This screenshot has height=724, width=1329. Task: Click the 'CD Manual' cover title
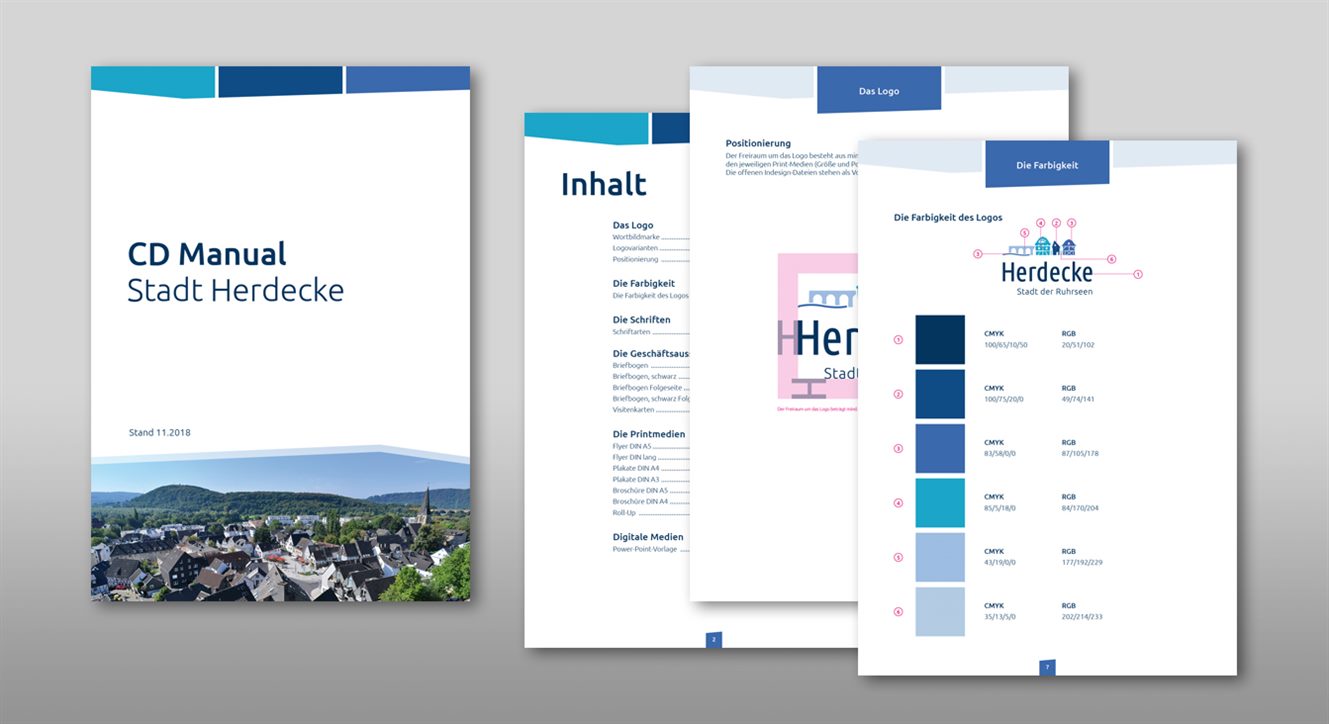[207, 254]
